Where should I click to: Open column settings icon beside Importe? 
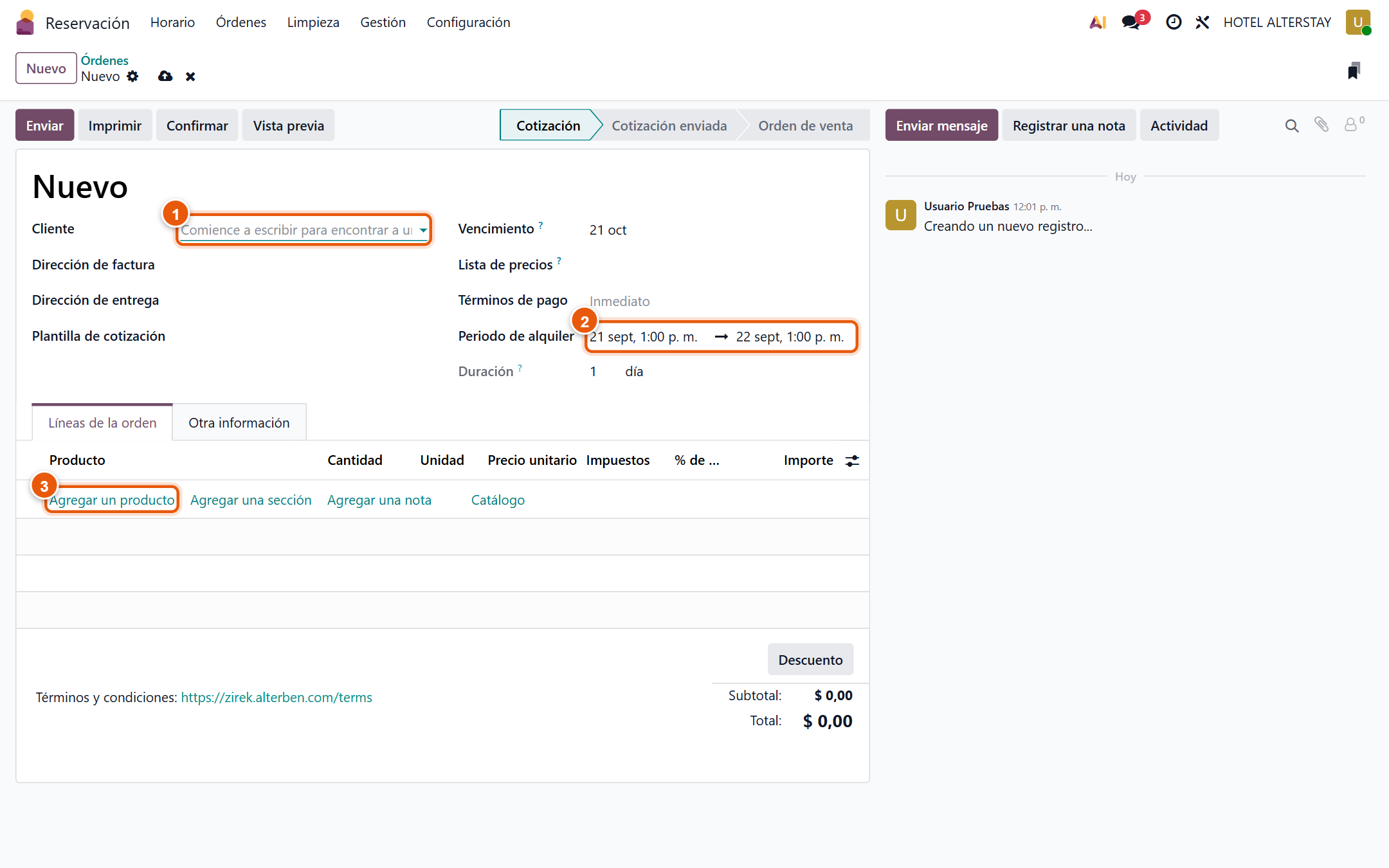click(852, 460)
